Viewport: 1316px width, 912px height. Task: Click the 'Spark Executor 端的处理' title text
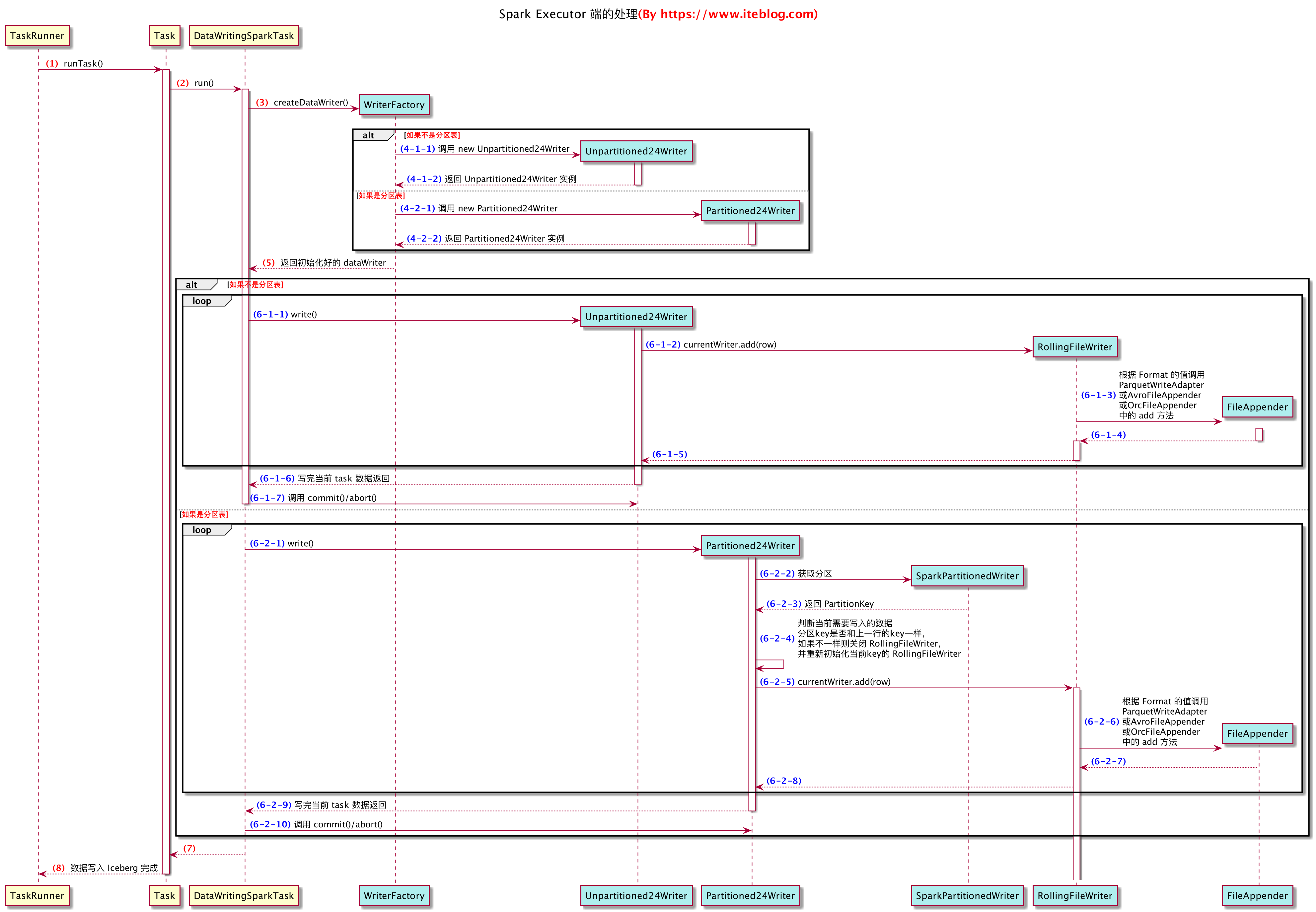[568, 14]
